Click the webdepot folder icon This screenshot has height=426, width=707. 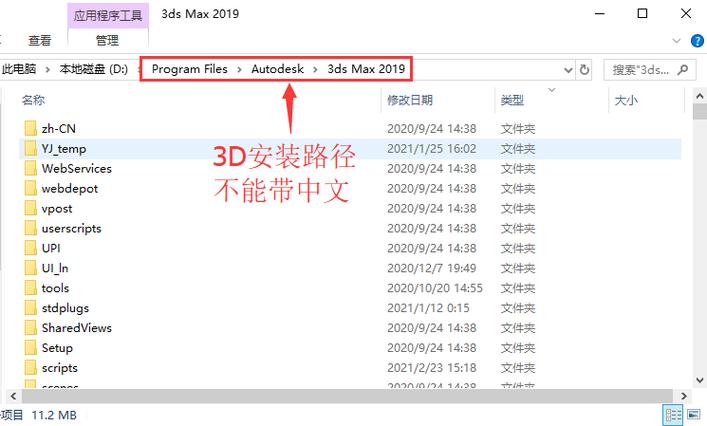[x=31, y=188]
